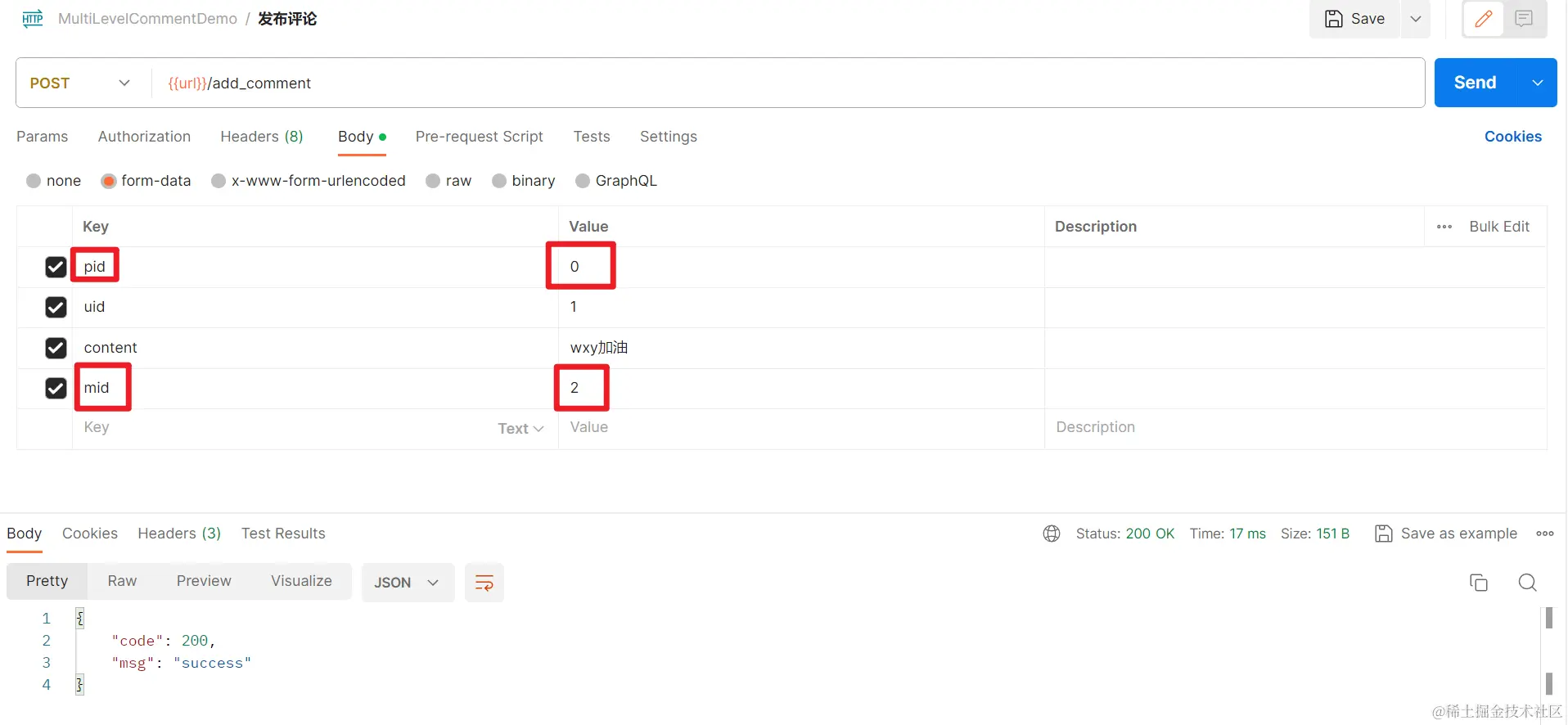This screenshot has width=1568, height=725.
Task: Select the Pretty view
Action: [x=47, y=581]
